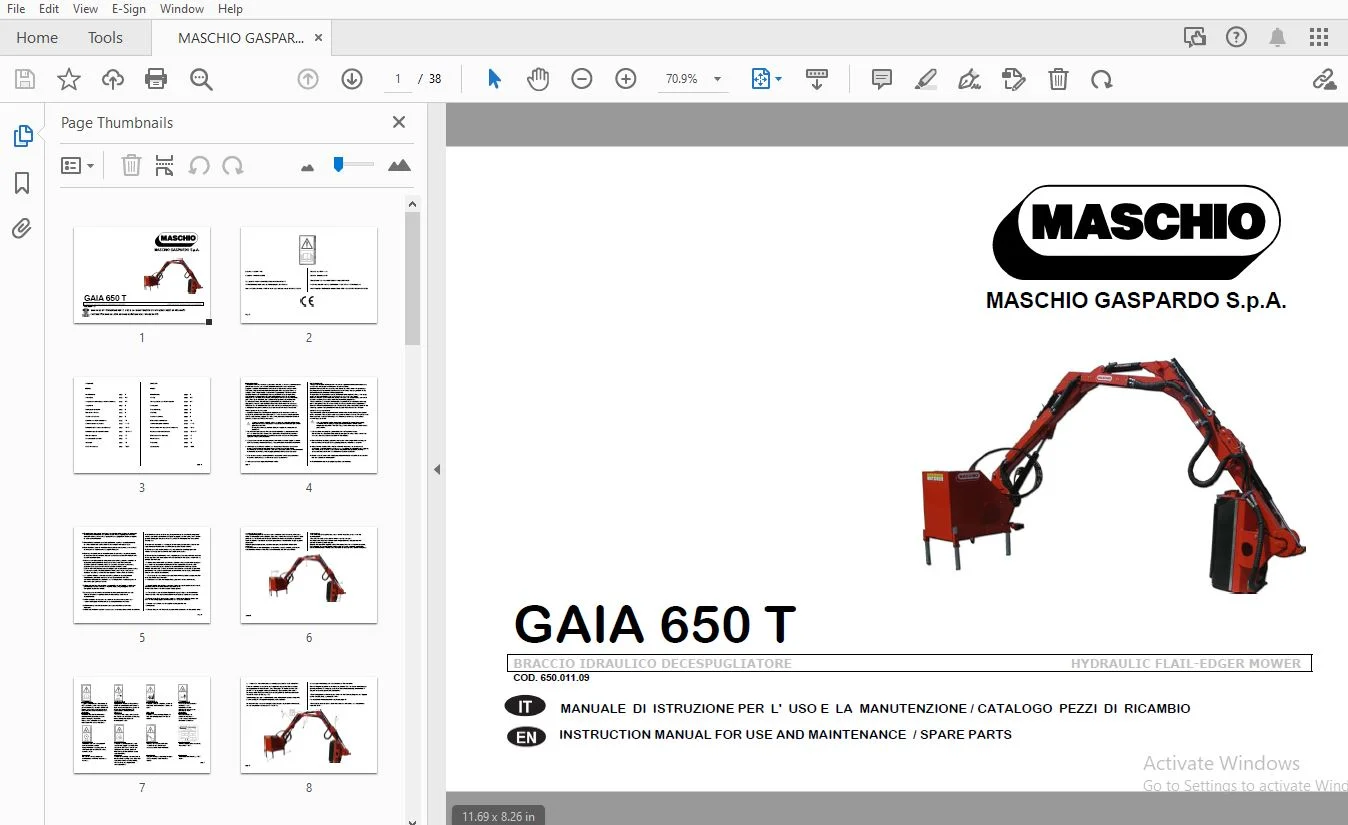Open Page Thumbnails sidebar icon
Screen dimensions: 1348x825
click(x=22, y=136)
